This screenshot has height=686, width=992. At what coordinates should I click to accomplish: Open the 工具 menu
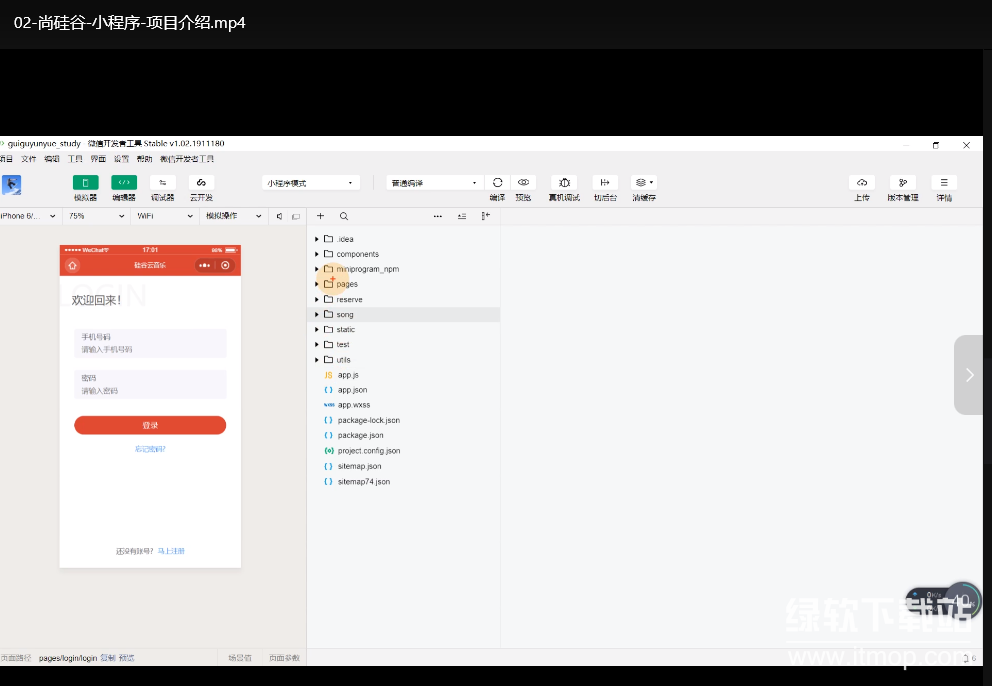point(75,159)
